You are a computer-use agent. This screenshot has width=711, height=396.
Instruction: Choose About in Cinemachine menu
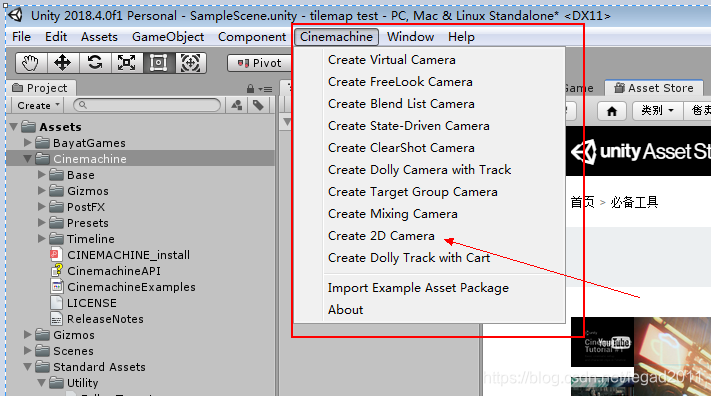tap(346, 310)
